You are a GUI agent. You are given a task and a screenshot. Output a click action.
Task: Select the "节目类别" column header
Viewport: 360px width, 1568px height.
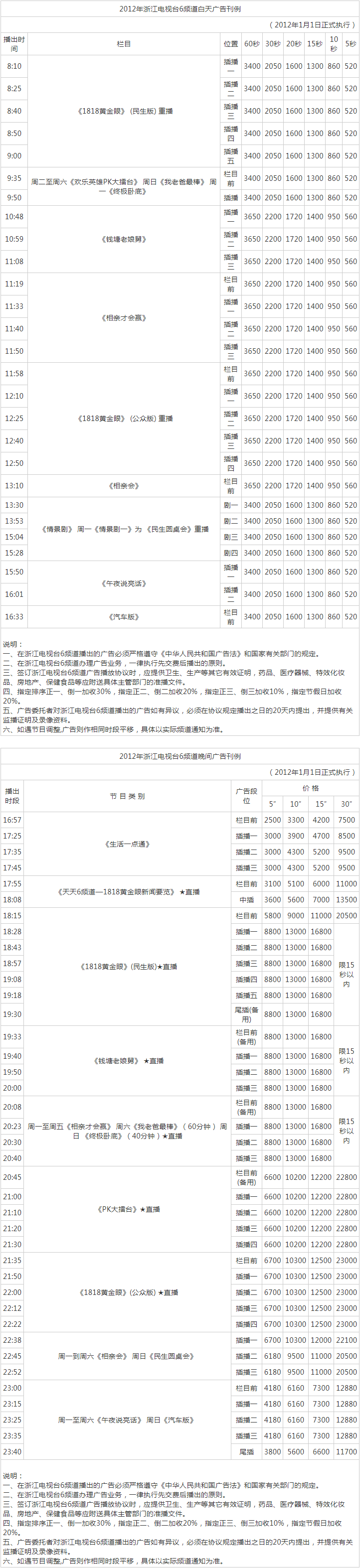pyautogui.click(x=127, y=796)
